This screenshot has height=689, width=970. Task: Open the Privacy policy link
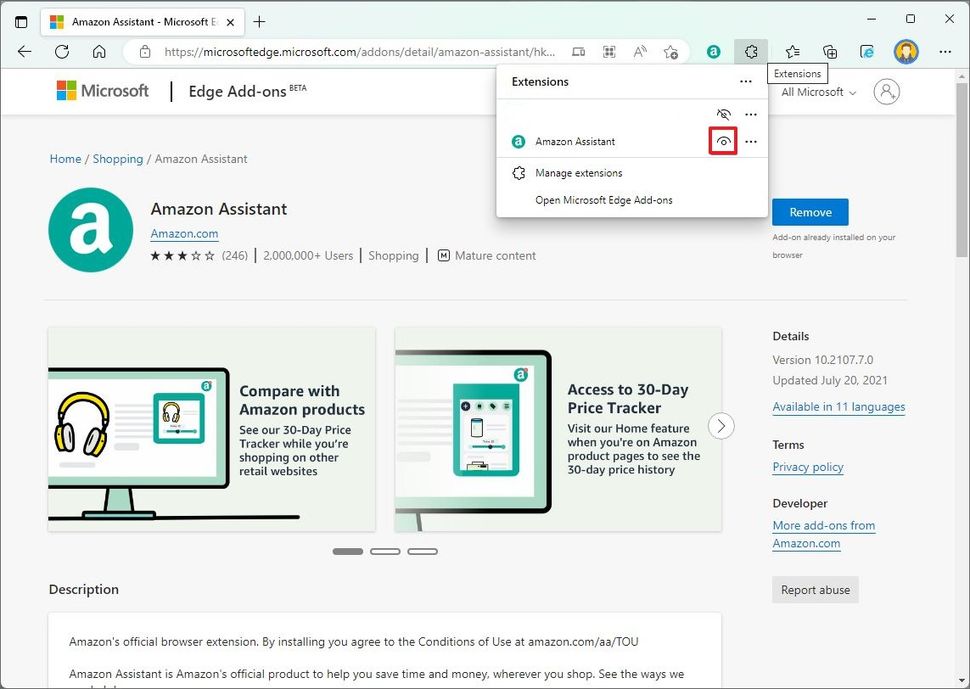807,467
